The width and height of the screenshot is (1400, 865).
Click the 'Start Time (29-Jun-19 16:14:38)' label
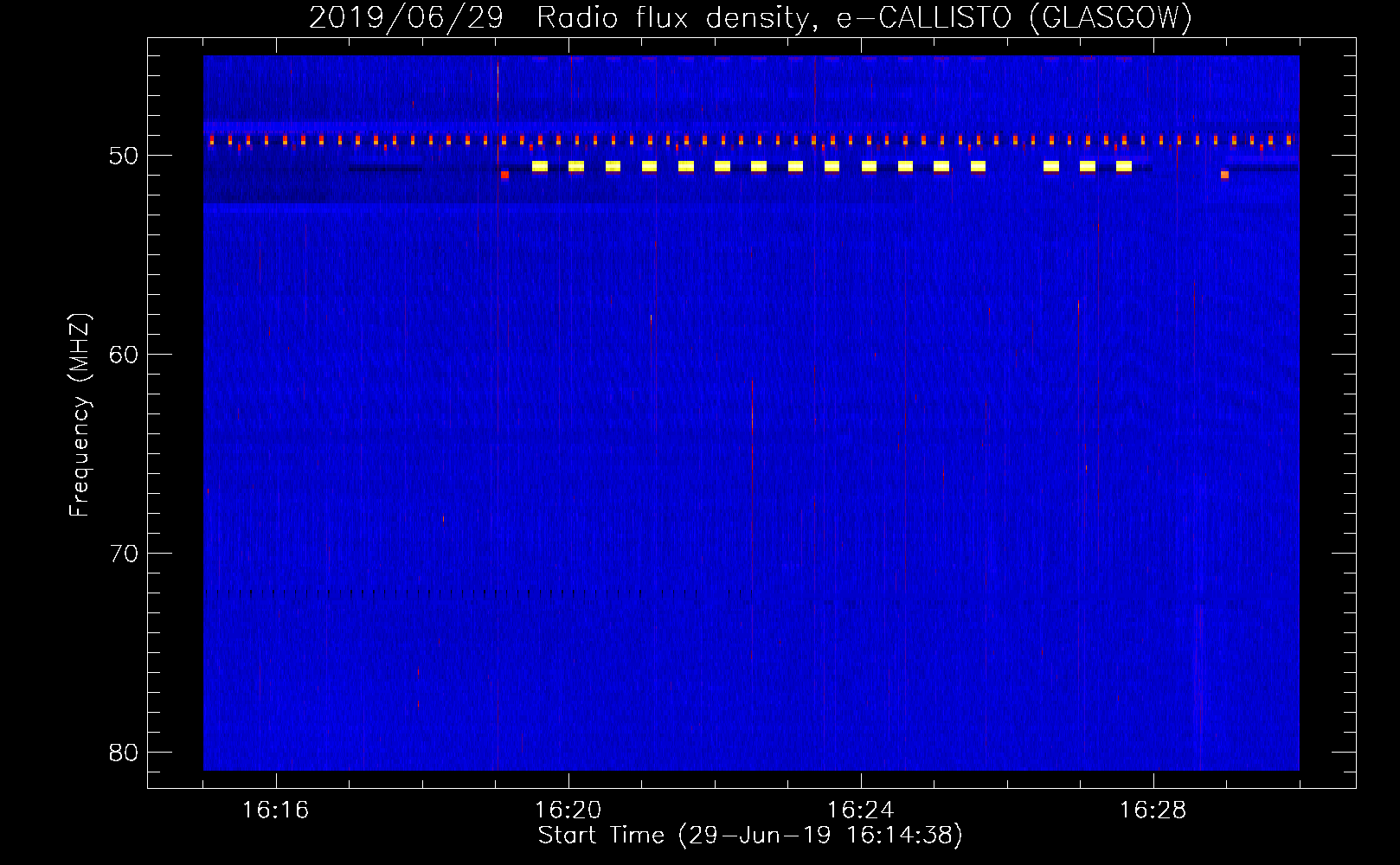point(750,836)
